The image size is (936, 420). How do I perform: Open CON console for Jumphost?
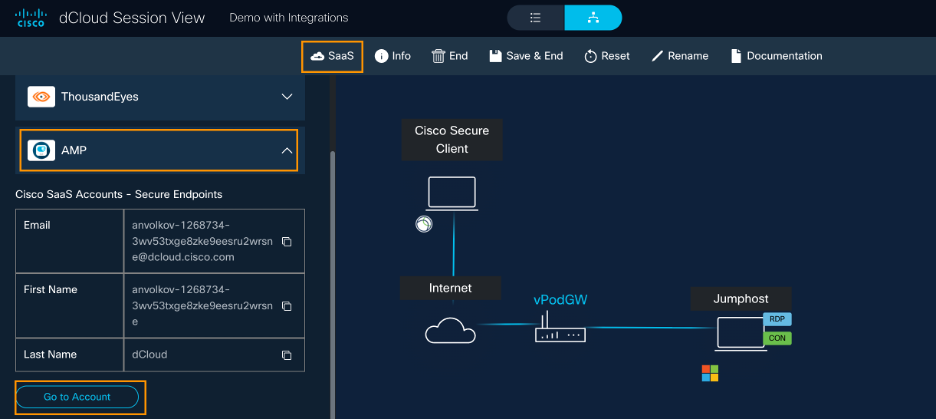(777, 338)
